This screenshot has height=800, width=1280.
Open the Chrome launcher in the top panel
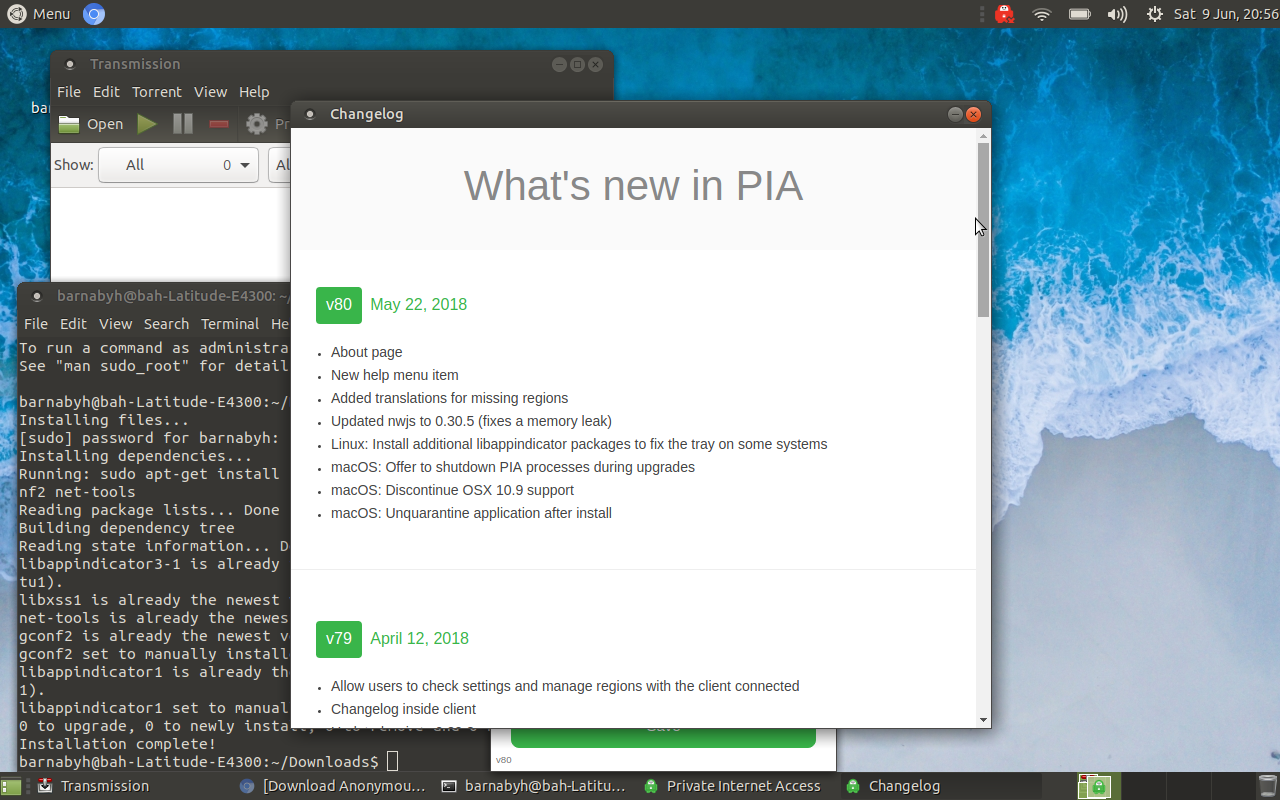coord(93,14)
